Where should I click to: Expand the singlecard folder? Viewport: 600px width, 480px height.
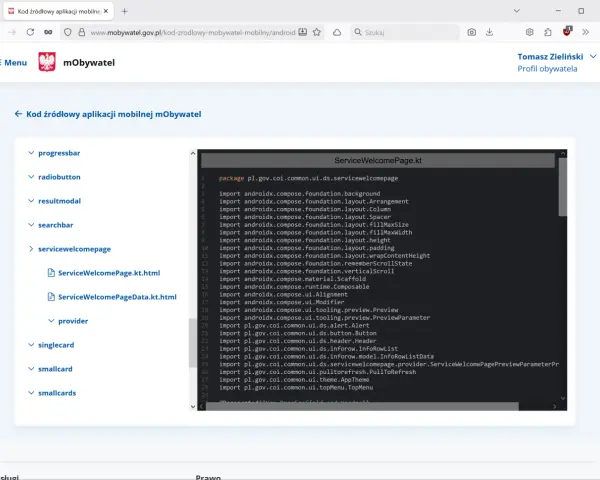(56, 345)
